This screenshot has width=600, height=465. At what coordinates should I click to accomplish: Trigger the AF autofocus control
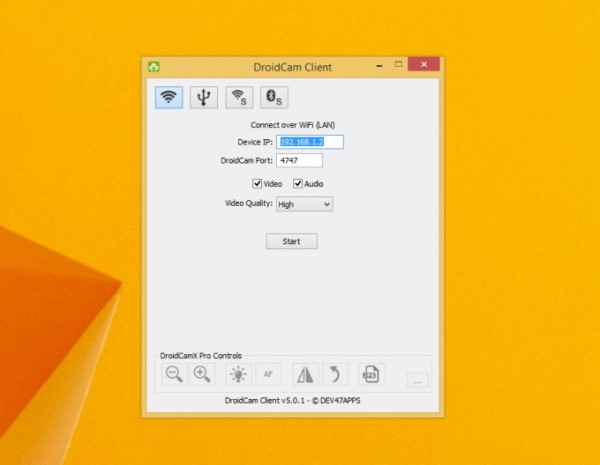click(268, 374)
